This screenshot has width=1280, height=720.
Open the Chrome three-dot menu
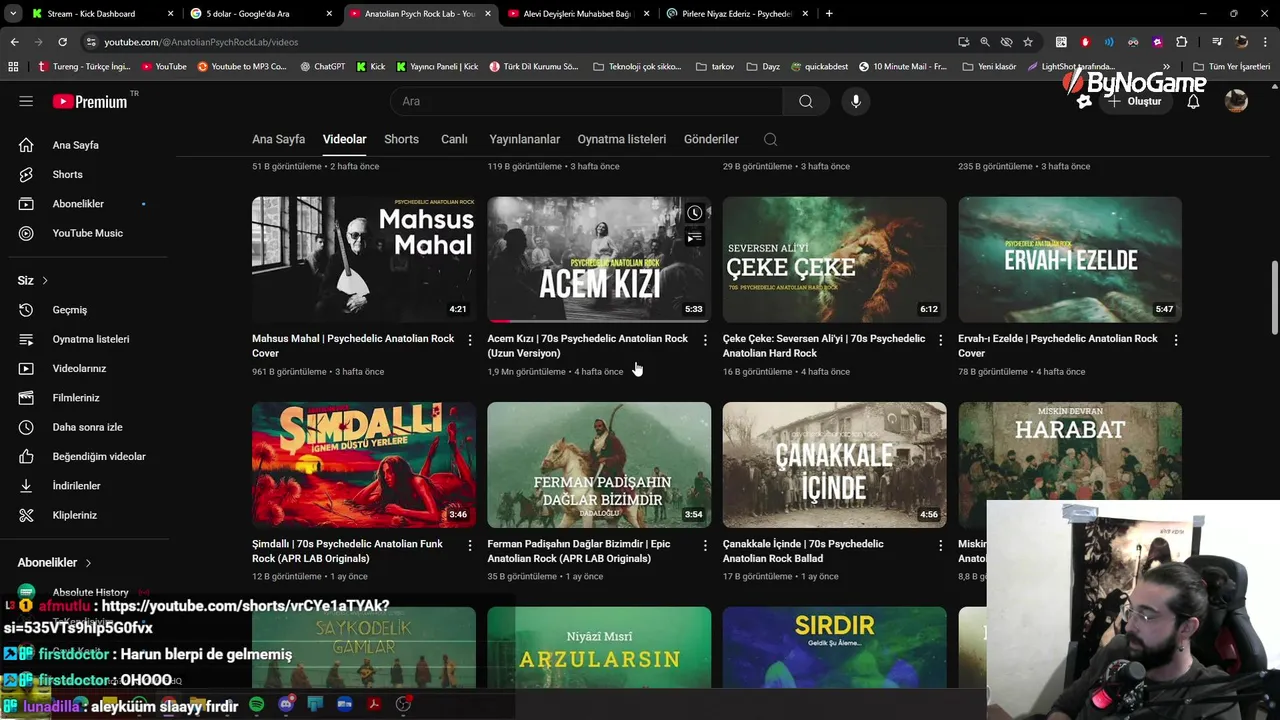pyautogui.click(x=1266, y=42)
